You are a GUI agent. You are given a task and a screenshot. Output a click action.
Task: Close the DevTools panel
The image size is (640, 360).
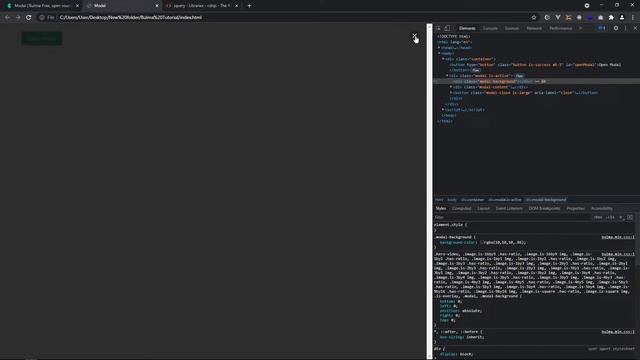point(635,28)
